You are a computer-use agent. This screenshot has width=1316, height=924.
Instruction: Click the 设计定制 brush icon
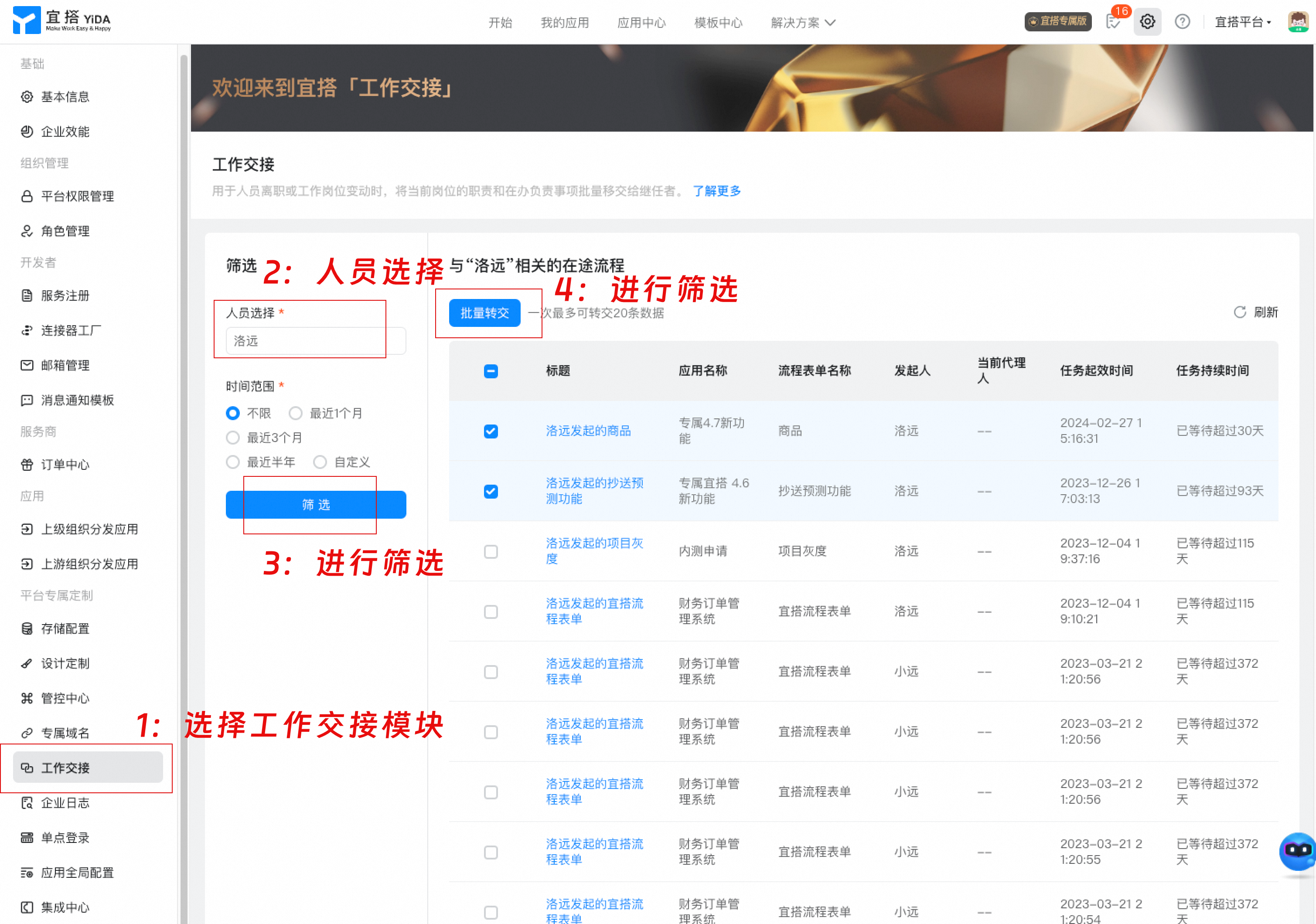(x=27, y=663)
